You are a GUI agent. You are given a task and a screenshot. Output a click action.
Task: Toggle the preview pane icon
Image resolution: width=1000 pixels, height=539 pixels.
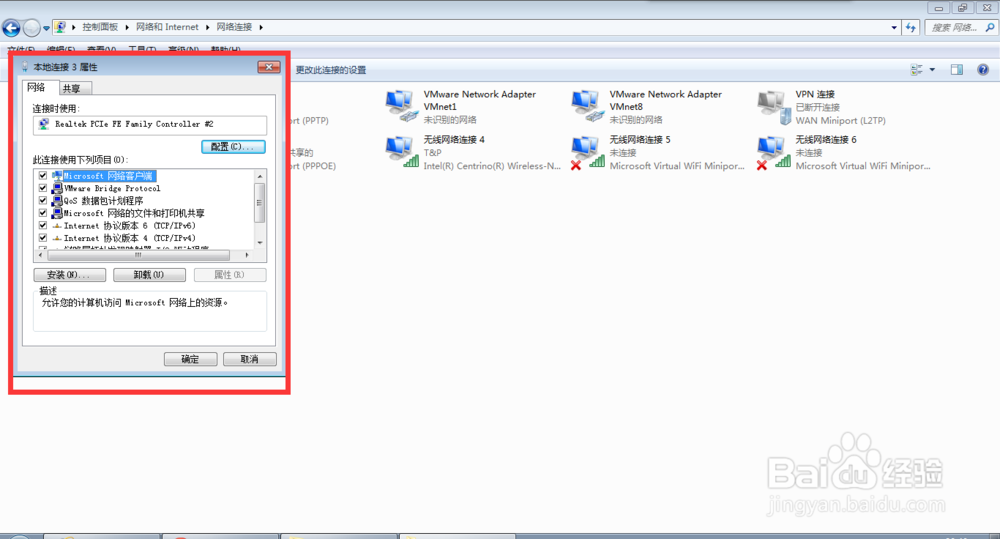point(957,70)
